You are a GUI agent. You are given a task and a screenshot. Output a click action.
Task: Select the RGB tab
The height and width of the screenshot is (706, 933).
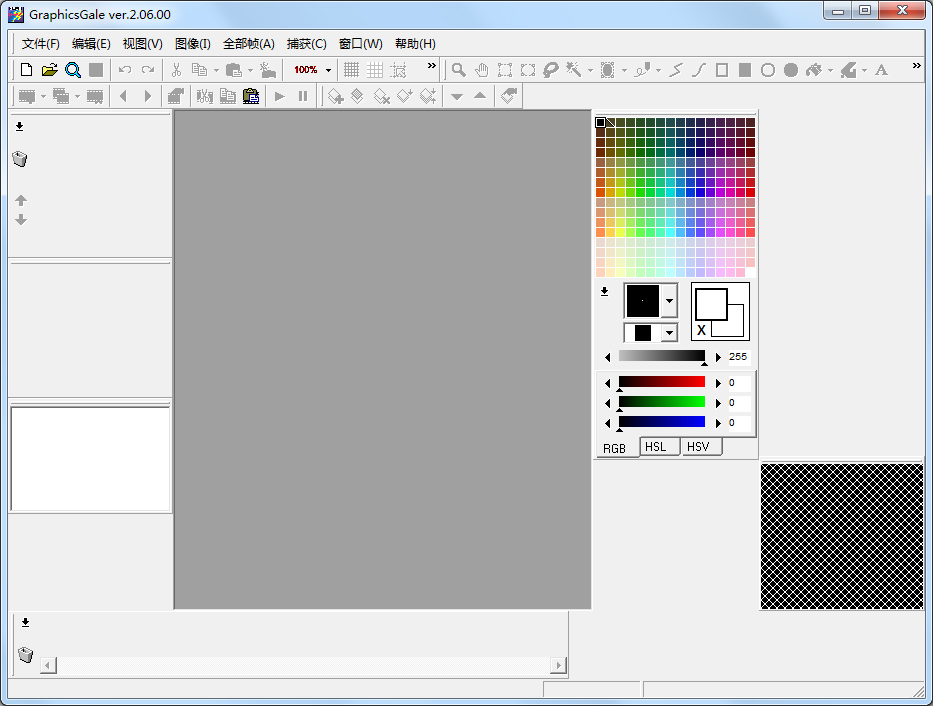[x=618, y=448]
